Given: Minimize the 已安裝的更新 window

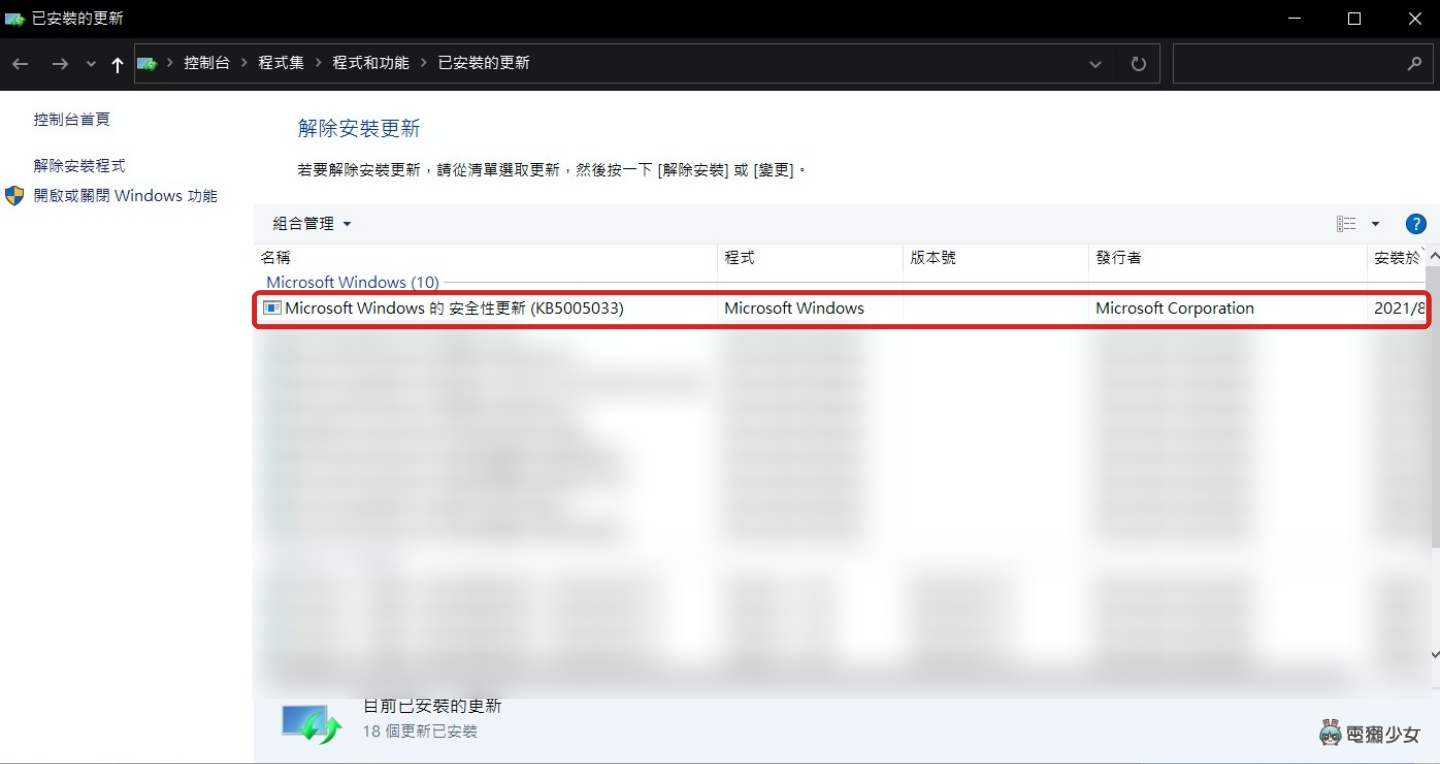Looking at the screenshot, I should 1295,19.
